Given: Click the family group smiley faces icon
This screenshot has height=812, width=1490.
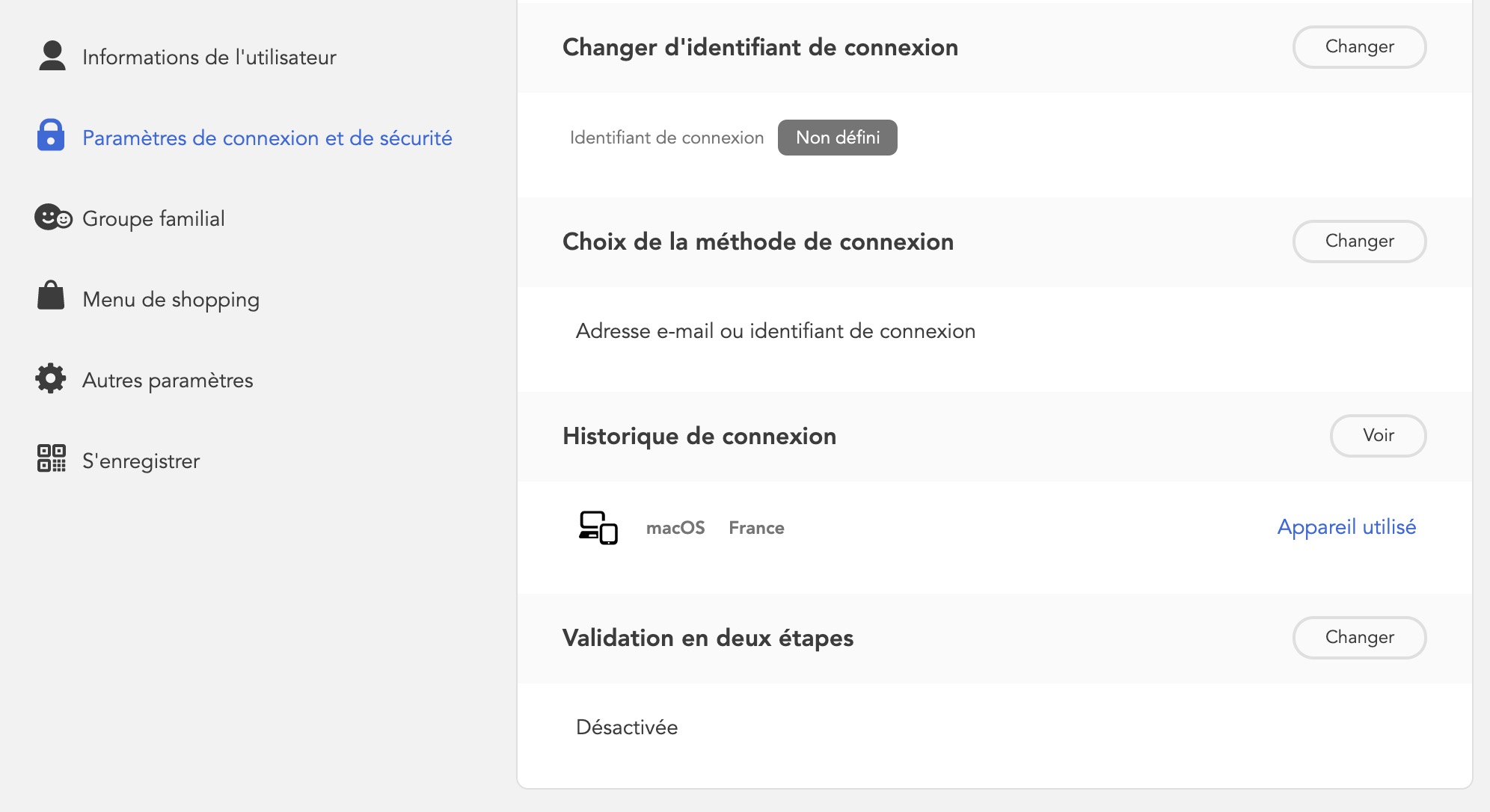Looking at the screenshot, I should (53, 218).
